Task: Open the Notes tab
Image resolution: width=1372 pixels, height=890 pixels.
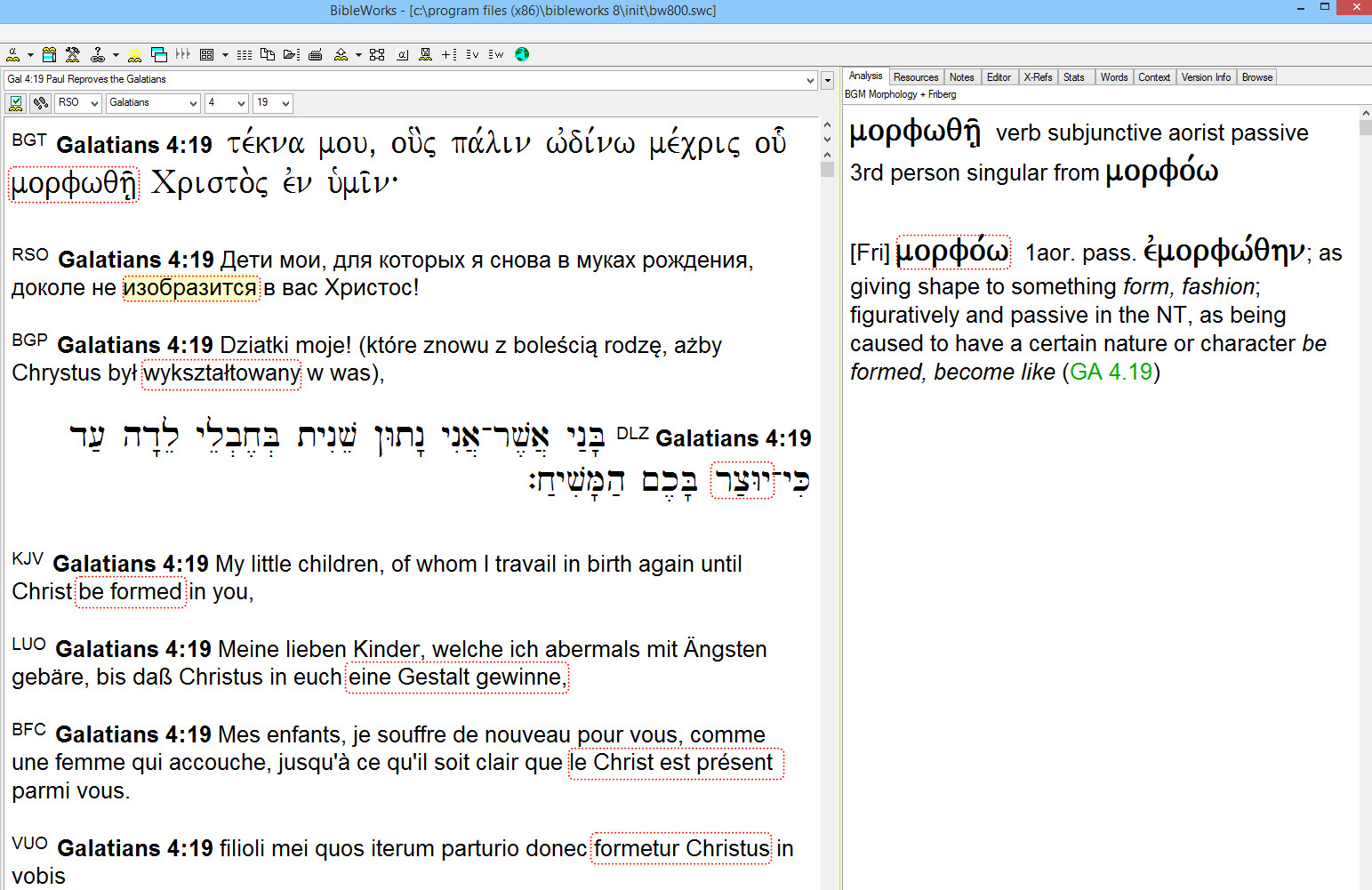Action: pos(961,77)
